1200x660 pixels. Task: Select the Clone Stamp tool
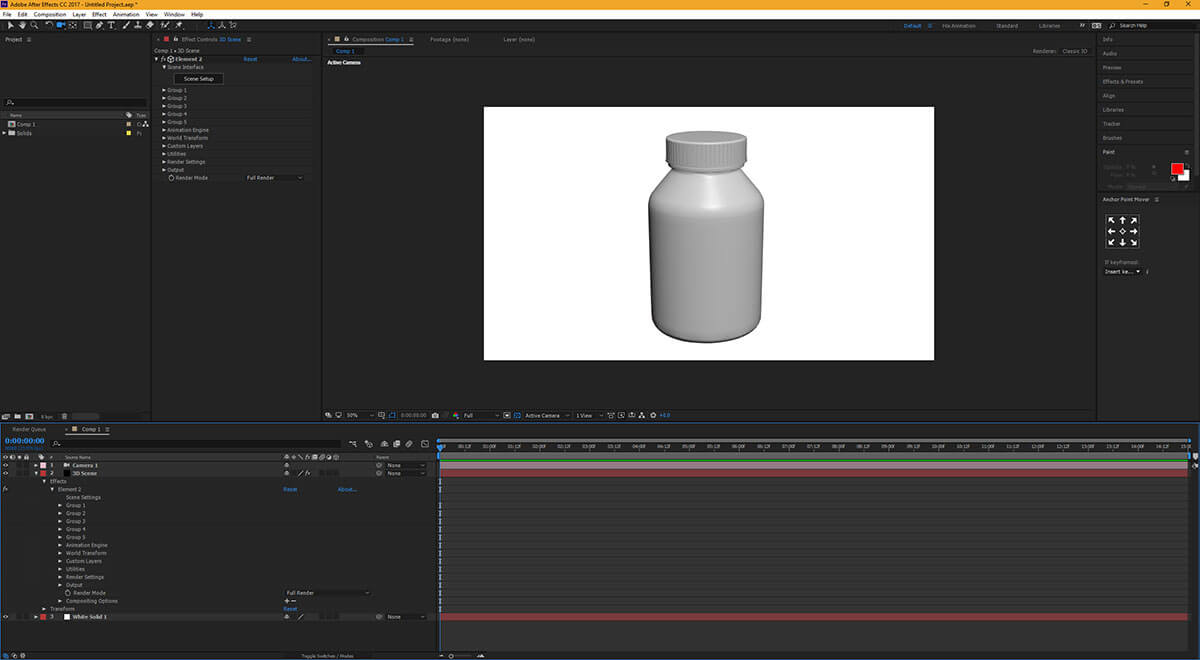click(138, 25)
